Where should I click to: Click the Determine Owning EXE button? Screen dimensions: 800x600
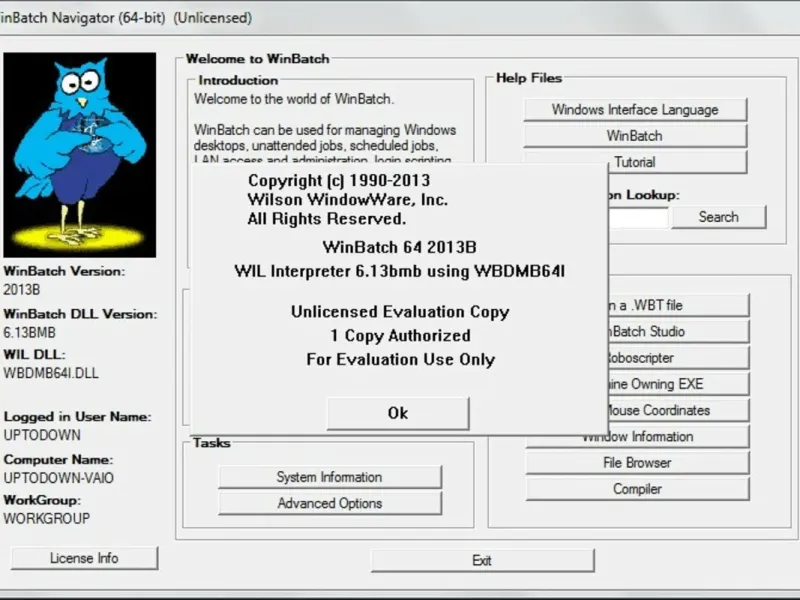[x=679, y=384]
